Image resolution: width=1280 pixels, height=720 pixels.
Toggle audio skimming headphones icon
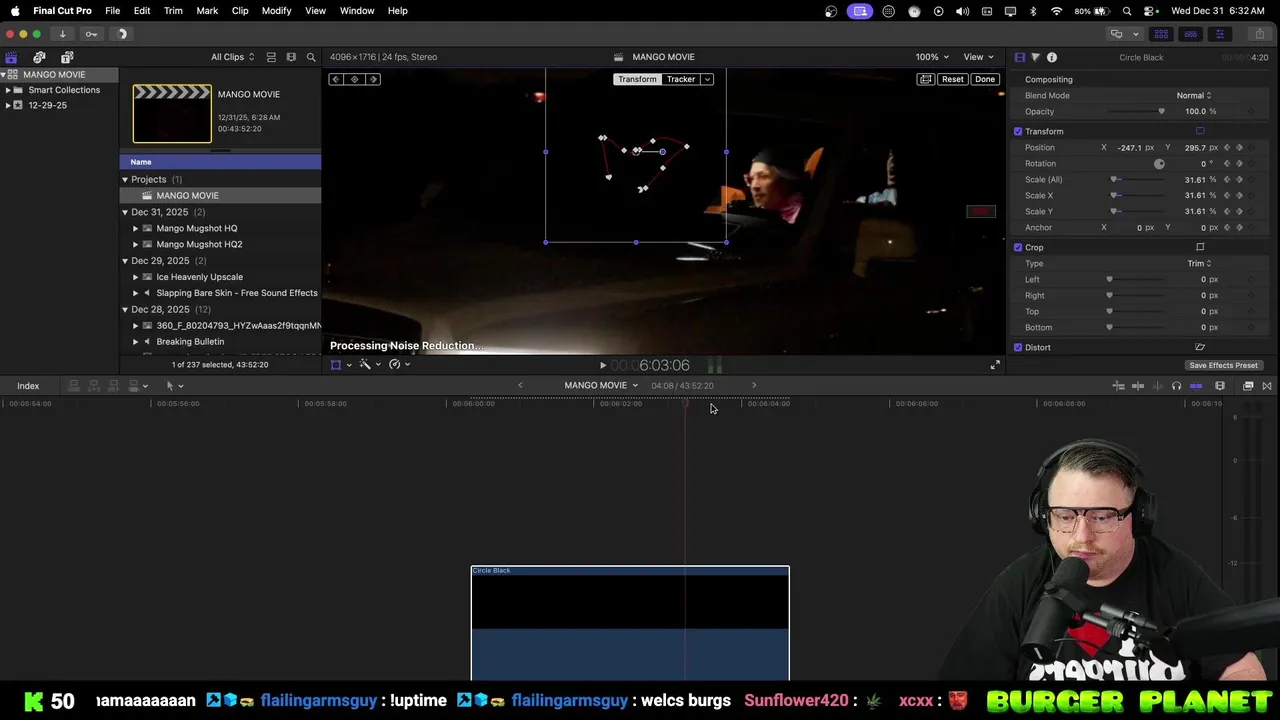coord(1176,386)
